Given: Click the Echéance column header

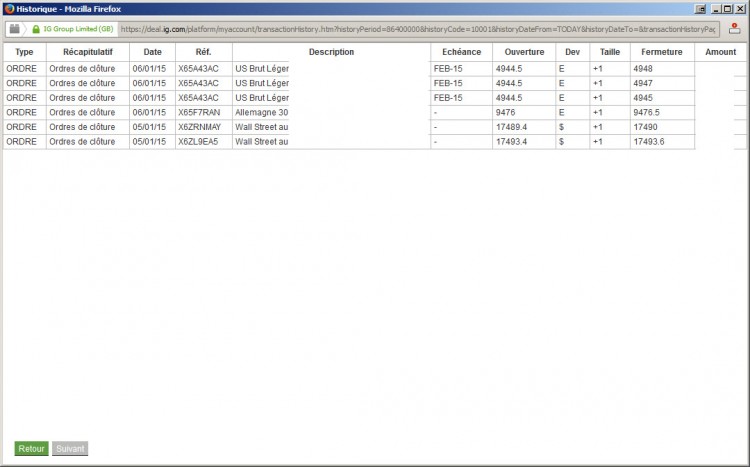Looking at the screenshot, I should point(461,52).
